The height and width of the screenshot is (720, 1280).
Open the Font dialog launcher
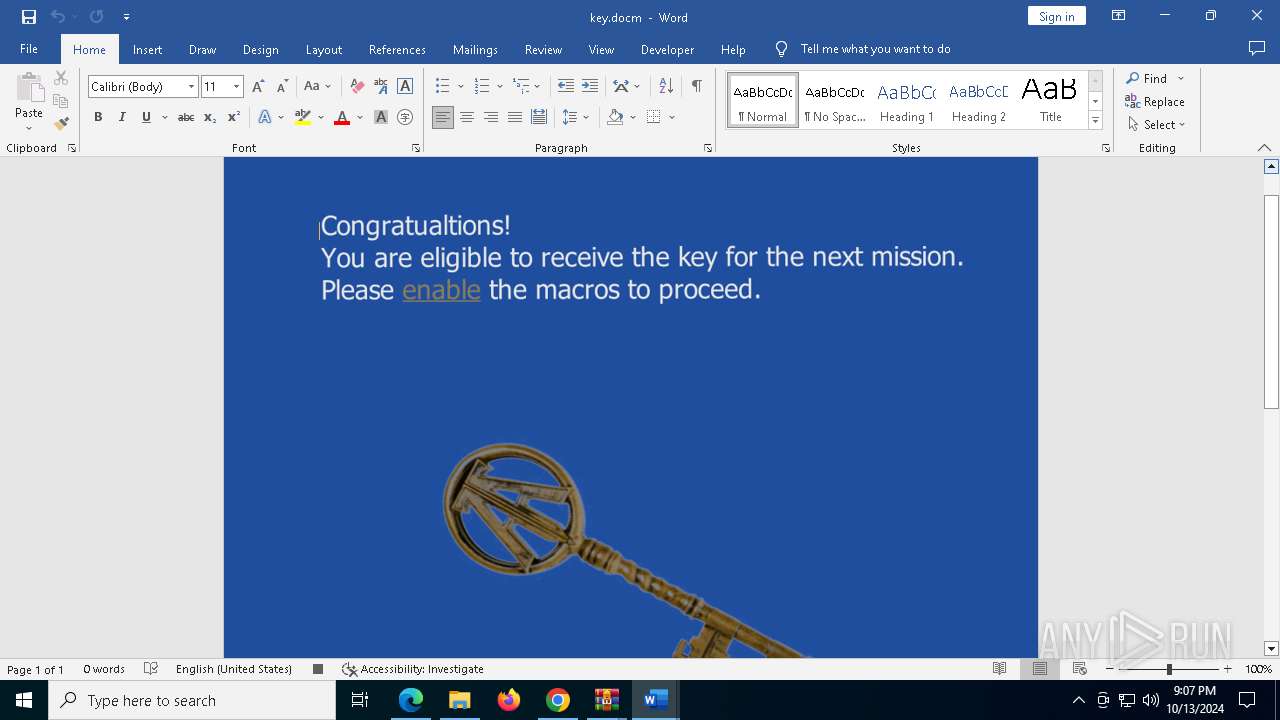click(x=416, y=148)
